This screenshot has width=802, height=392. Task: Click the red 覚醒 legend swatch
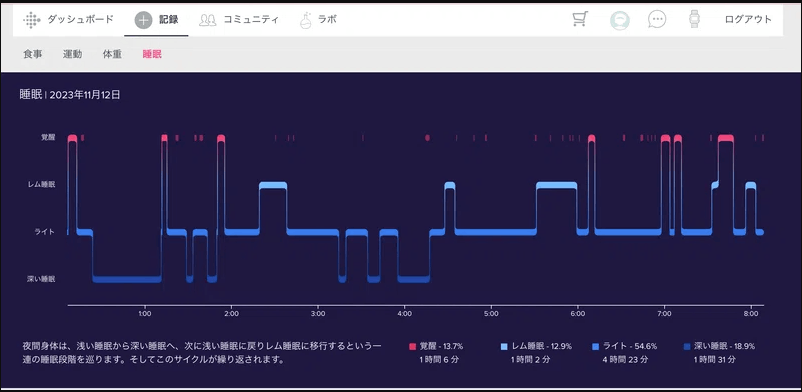[412, 347]
